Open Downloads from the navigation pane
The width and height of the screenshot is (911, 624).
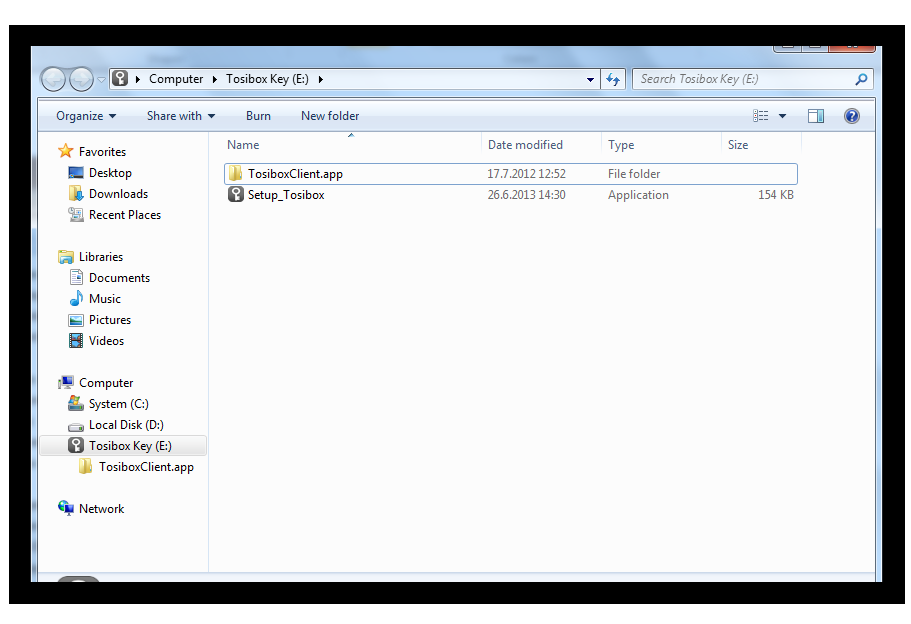click(119, 193)
